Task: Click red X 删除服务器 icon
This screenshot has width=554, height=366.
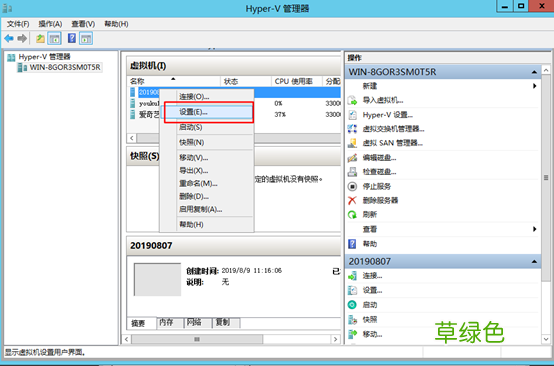Action: click(352, 200)
